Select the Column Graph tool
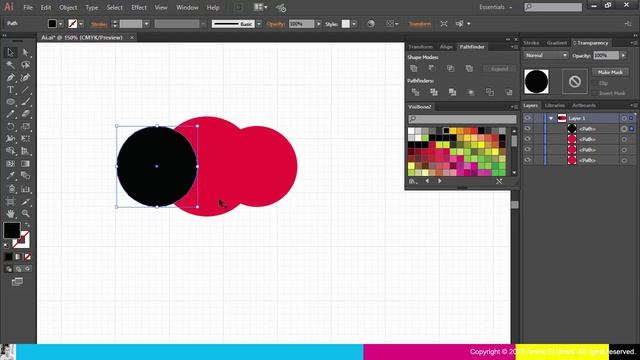Viewport: 640px width, 360px height. coord(25,189)
